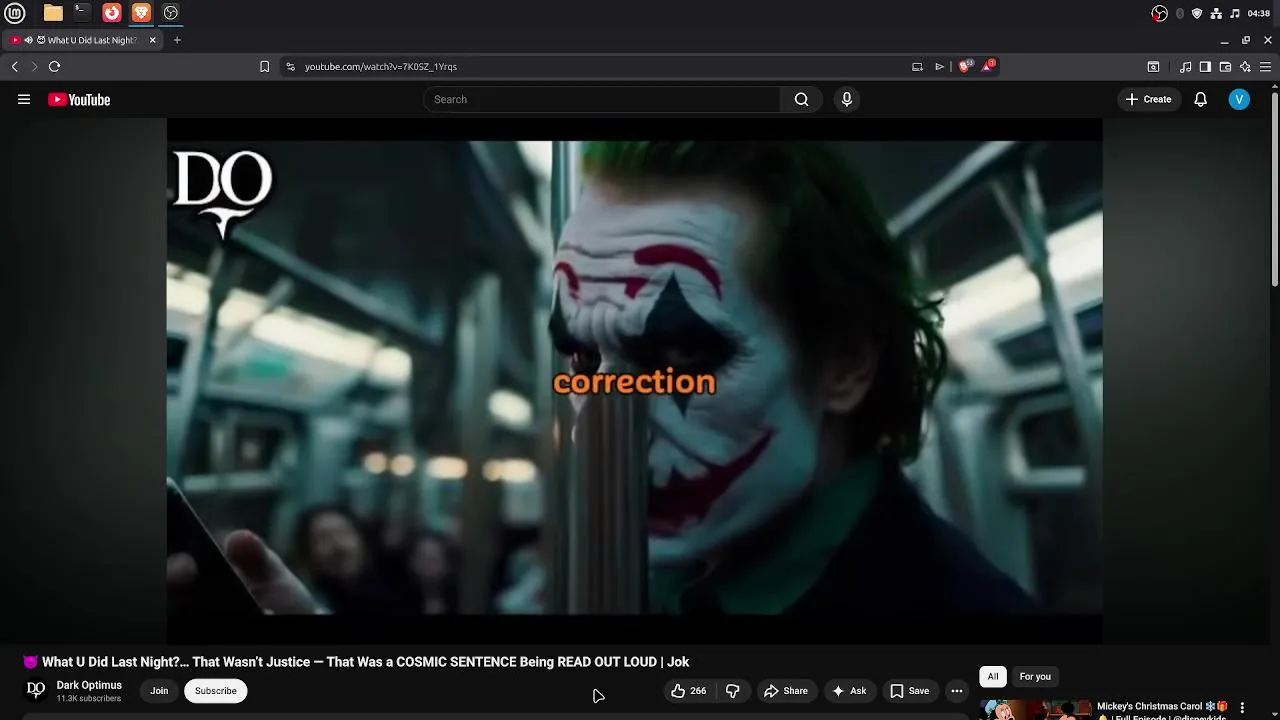Image resolution: width=1280 pixels, height=720 pixels.
Task: Switch to Brave browser in the panel
Action: (x=141, y=13)
